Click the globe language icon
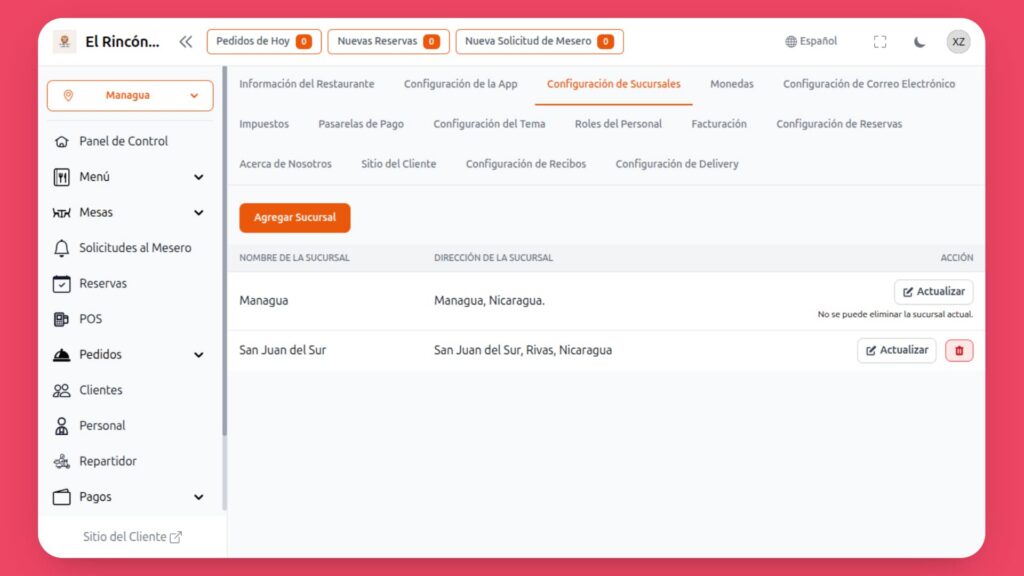 tap(791, 42)
